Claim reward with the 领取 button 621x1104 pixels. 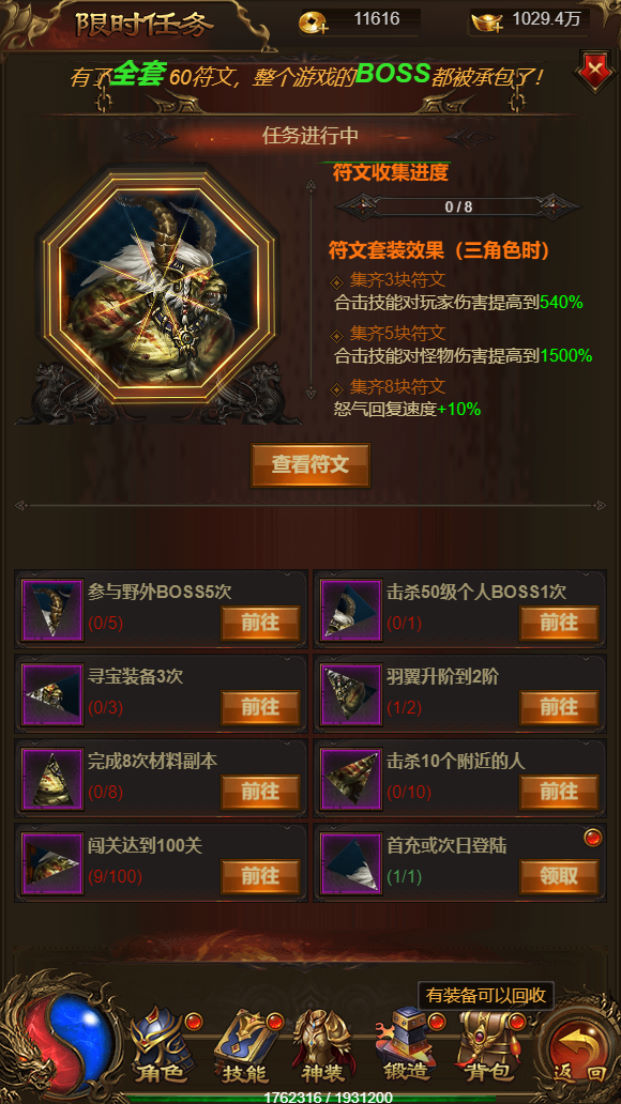point(559,876)
